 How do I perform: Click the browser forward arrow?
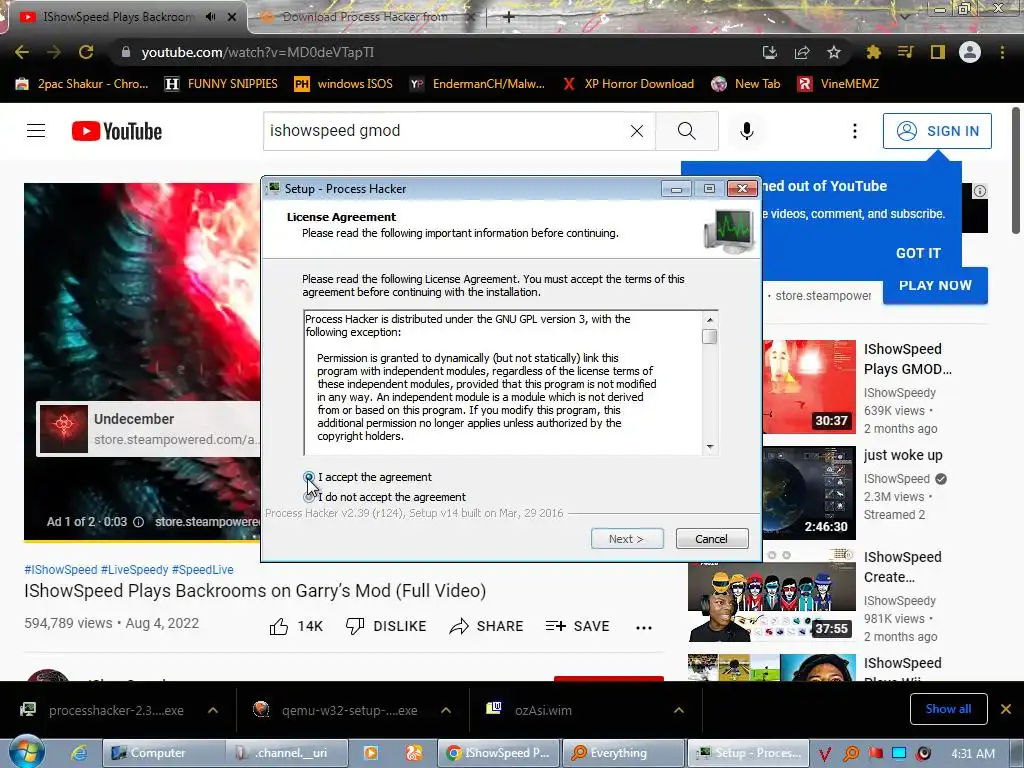click(54, 52)
